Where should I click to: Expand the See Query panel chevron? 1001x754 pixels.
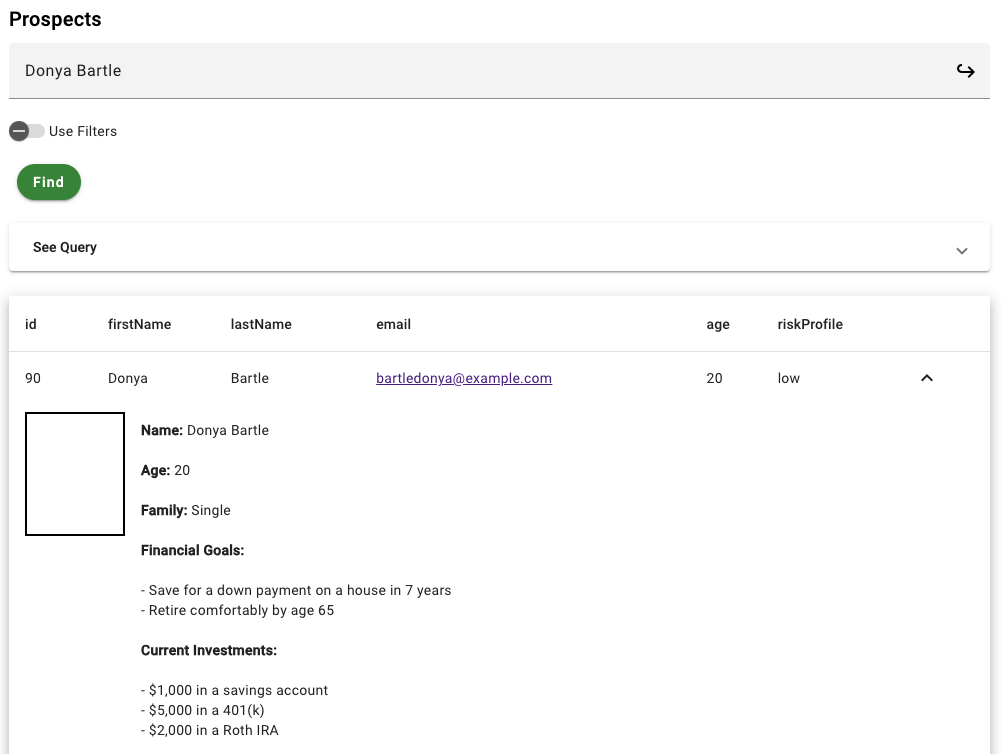[x=961, y=251]
